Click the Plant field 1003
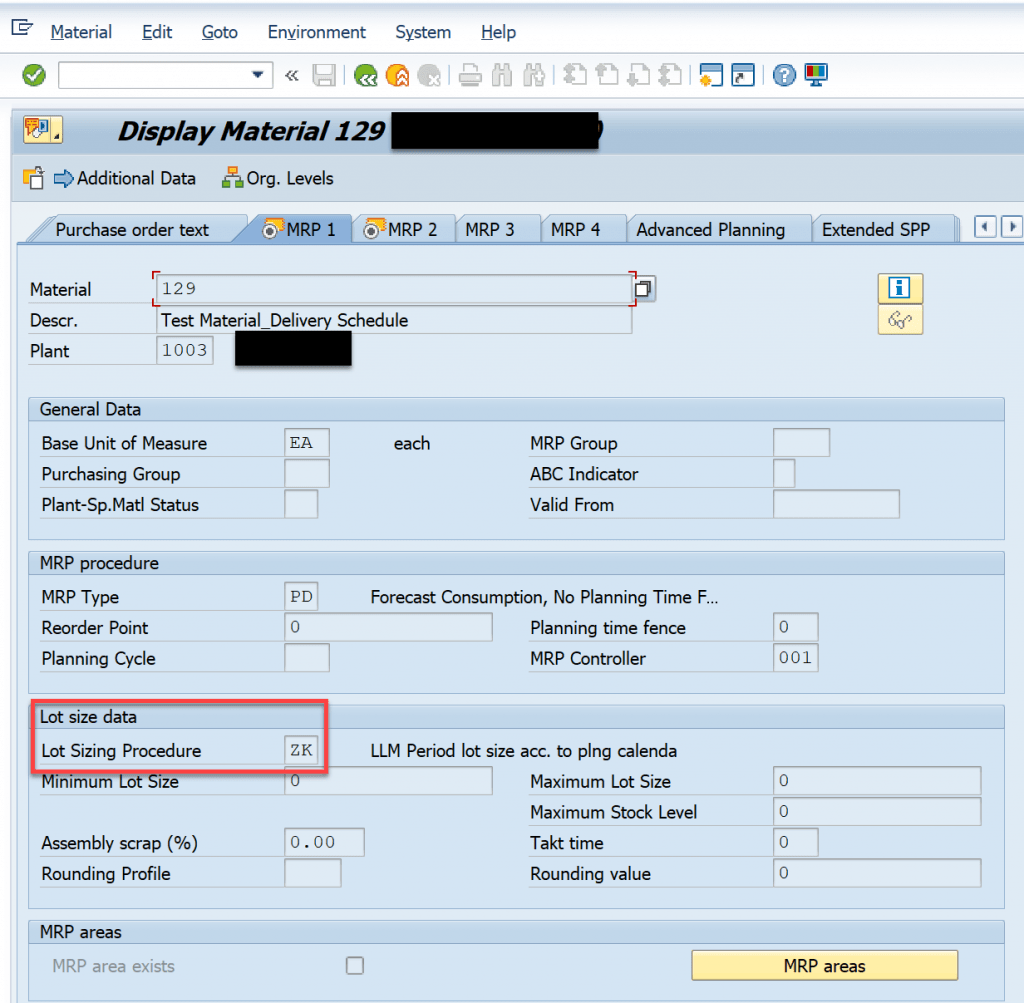 click(x=185, y=351)
